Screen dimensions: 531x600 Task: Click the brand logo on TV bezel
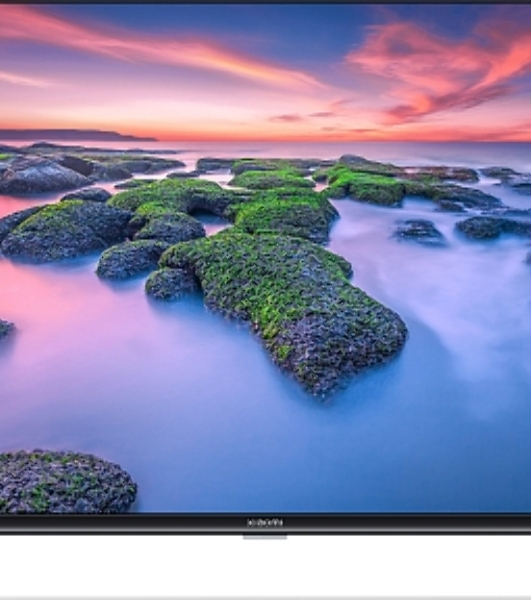pyautogui.click(x=265, y=522)
